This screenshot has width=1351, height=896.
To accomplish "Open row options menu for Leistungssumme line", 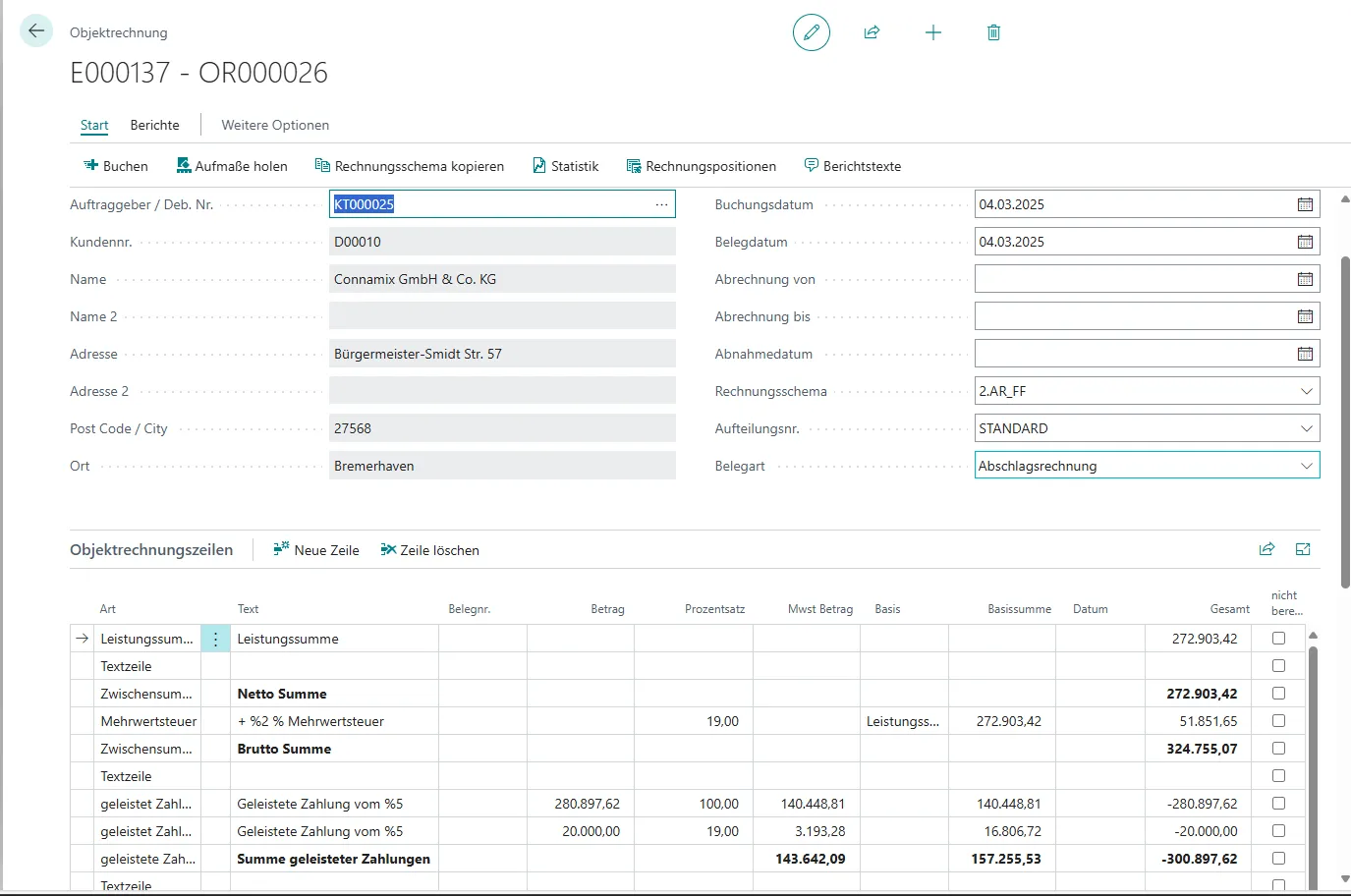I will [215, 639].
